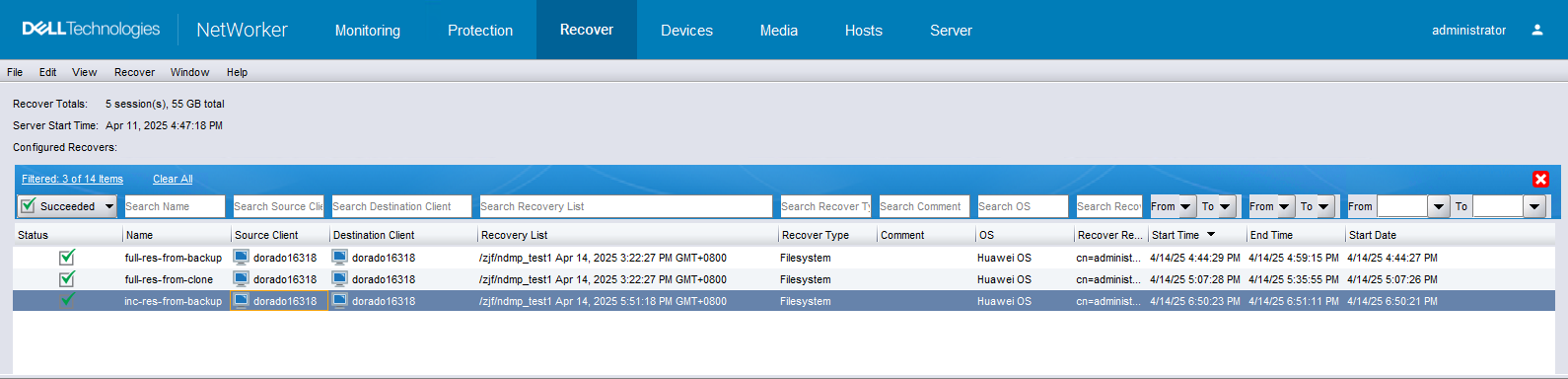Open the Start Date To dropdown arrow
Viewport: 1568px width, 379px height.
pyautogui.click(x=1534, y=206)
